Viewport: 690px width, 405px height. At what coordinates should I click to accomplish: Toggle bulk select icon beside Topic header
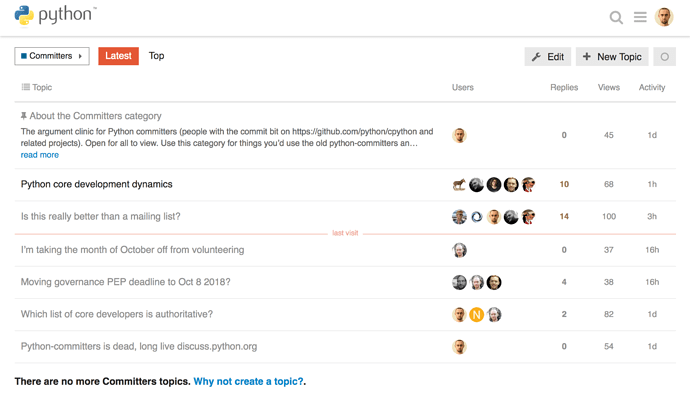click(x=26, y=87)
